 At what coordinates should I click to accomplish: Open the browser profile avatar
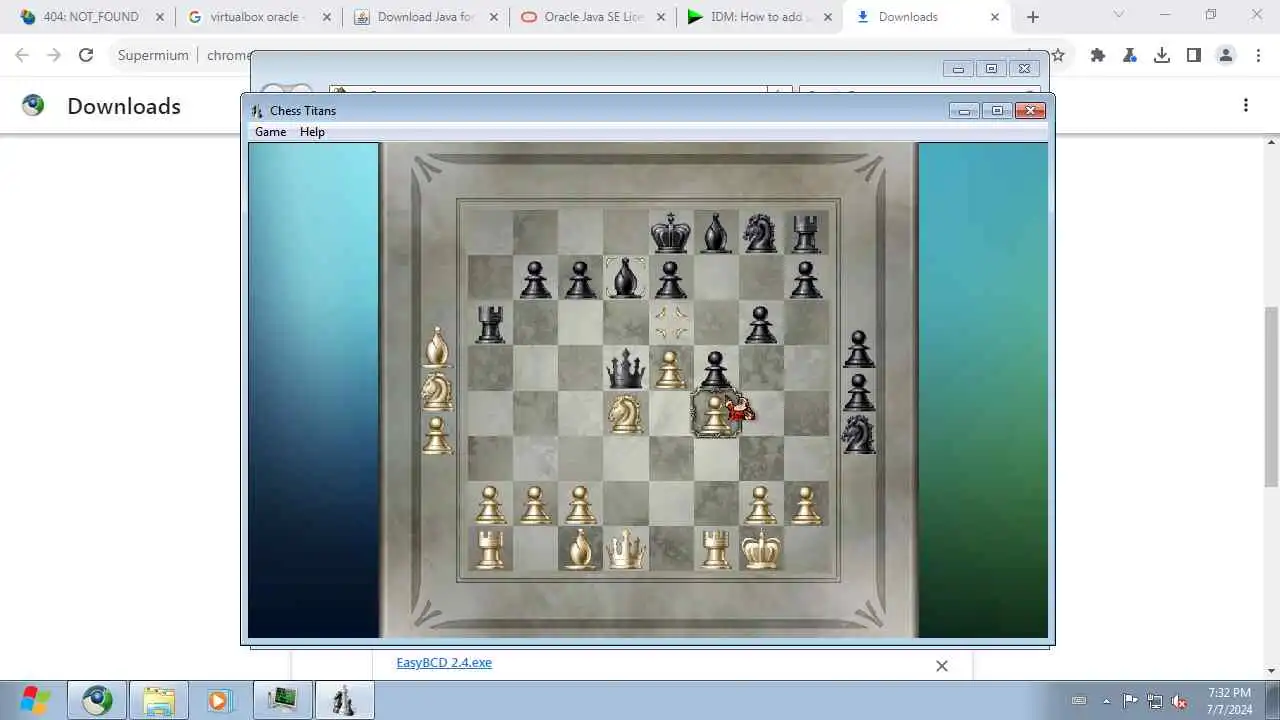pos(1226,56)
